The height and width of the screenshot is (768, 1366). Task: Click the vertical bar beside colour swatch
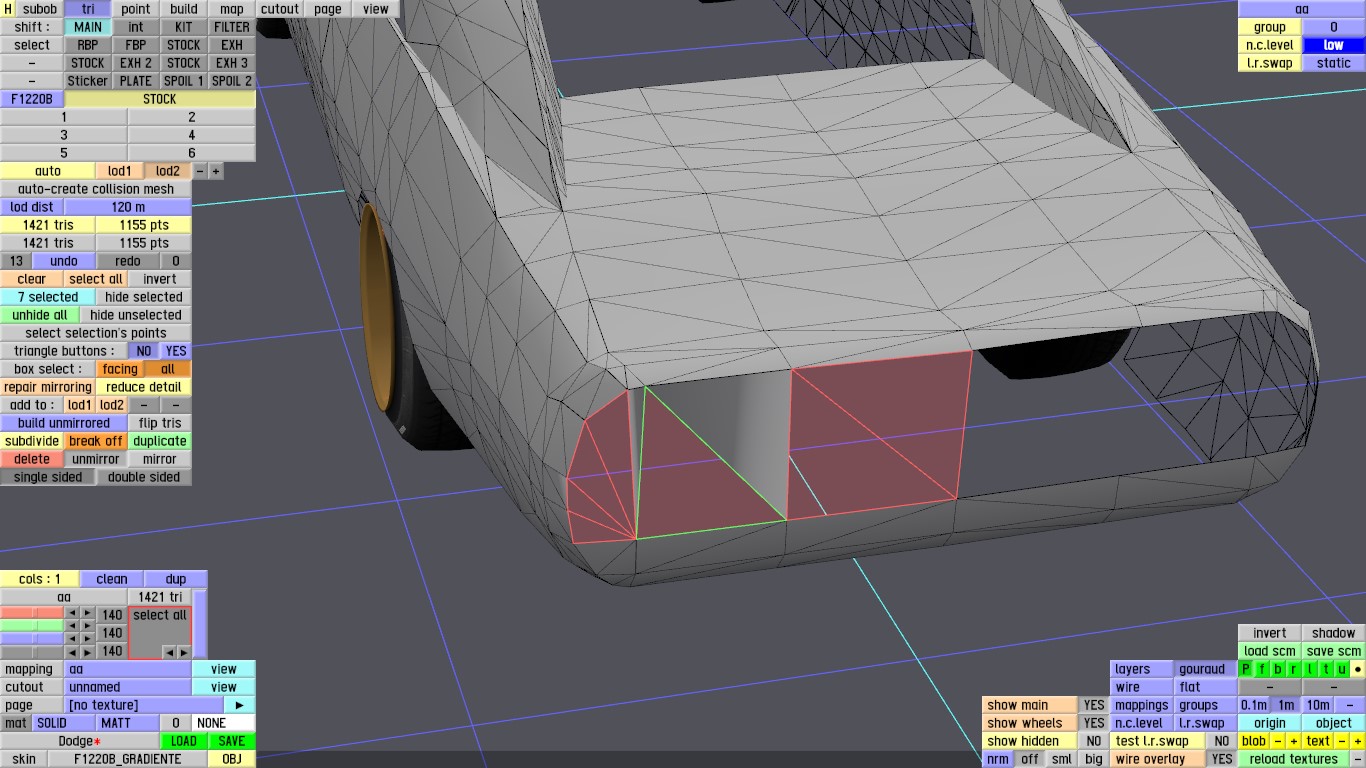click(200, 623)
